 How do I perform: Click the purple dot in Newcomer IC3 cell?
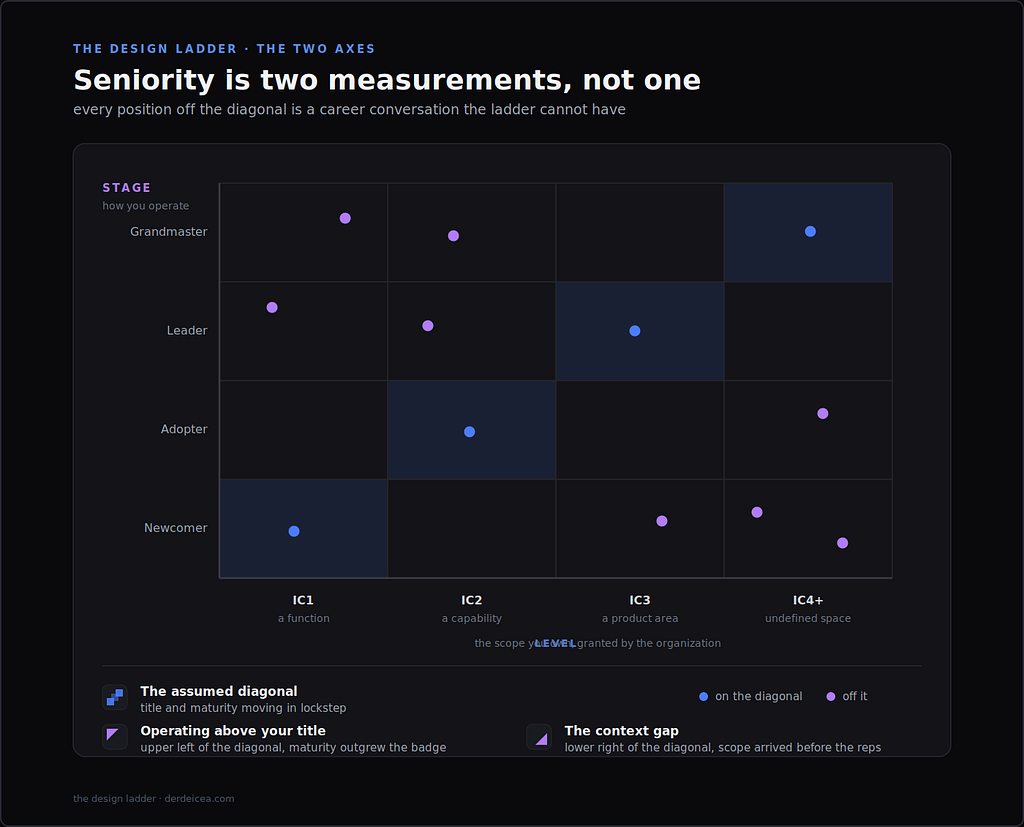(x=662, y=521)
